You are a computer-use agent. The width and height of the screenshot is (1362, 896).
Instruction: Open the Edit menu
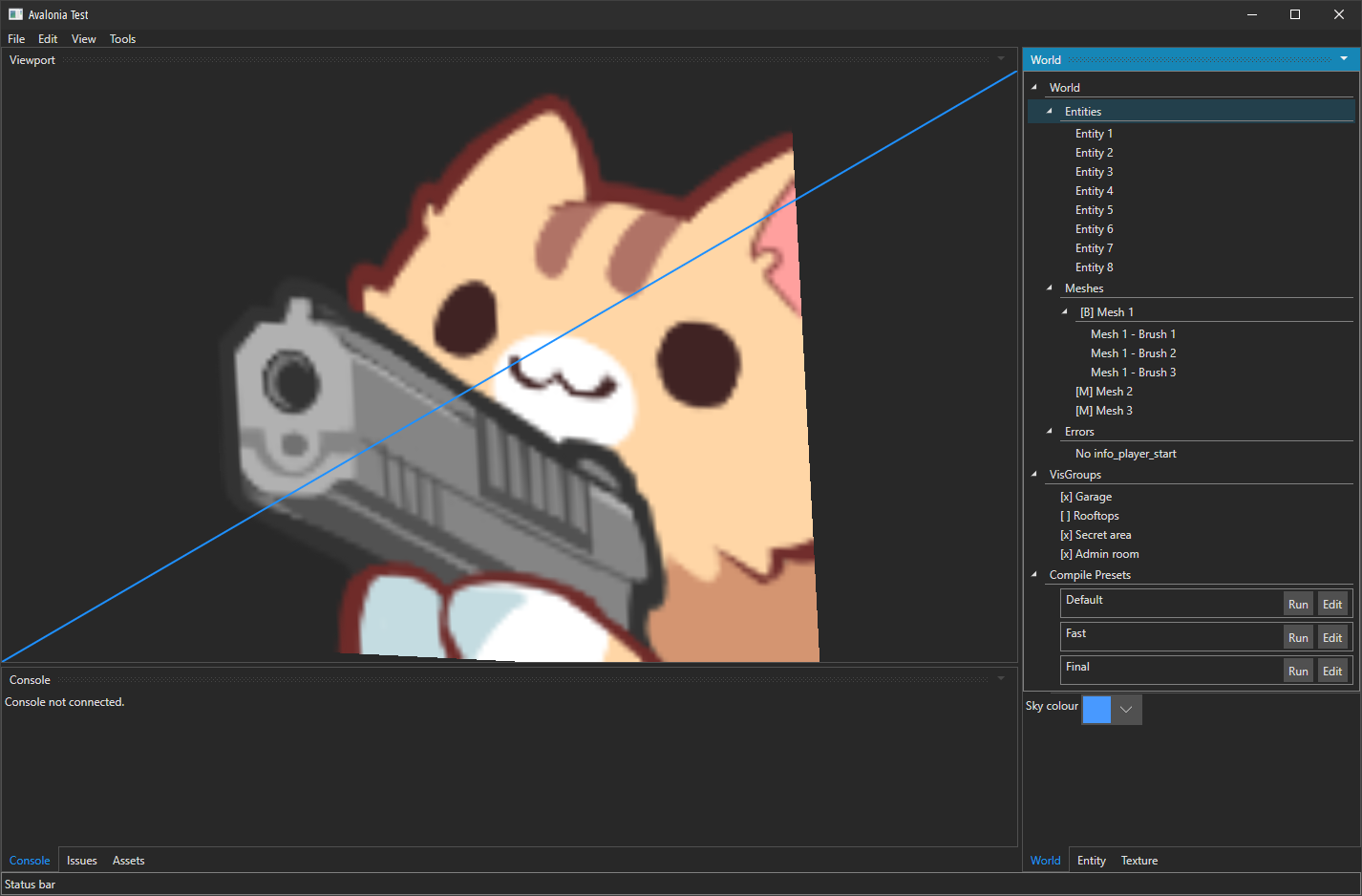click(48, 39)
